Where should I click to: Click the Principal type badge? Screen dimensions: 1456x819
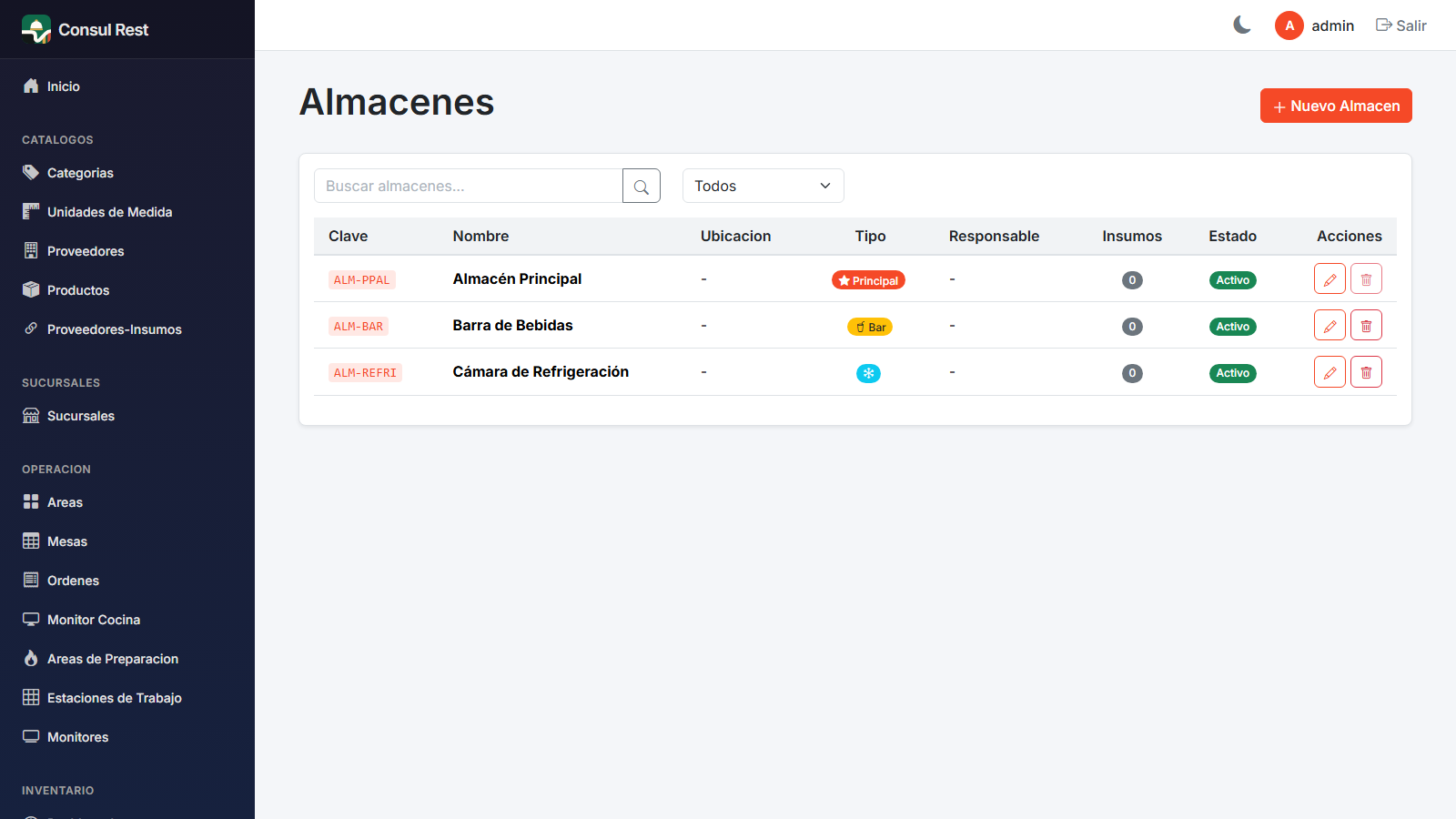click(x=868, y=280)
